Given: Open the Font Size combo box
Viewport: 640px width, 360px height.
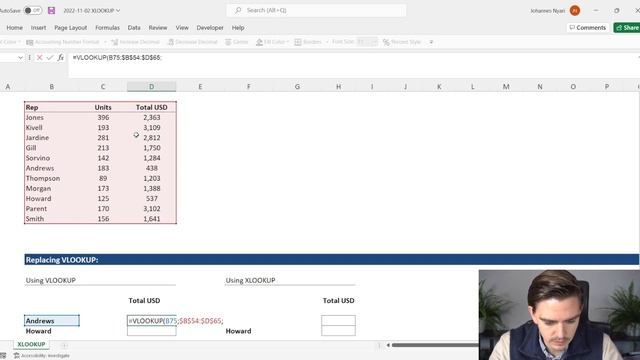Looking at the screenshot, I should coord(367,42).
